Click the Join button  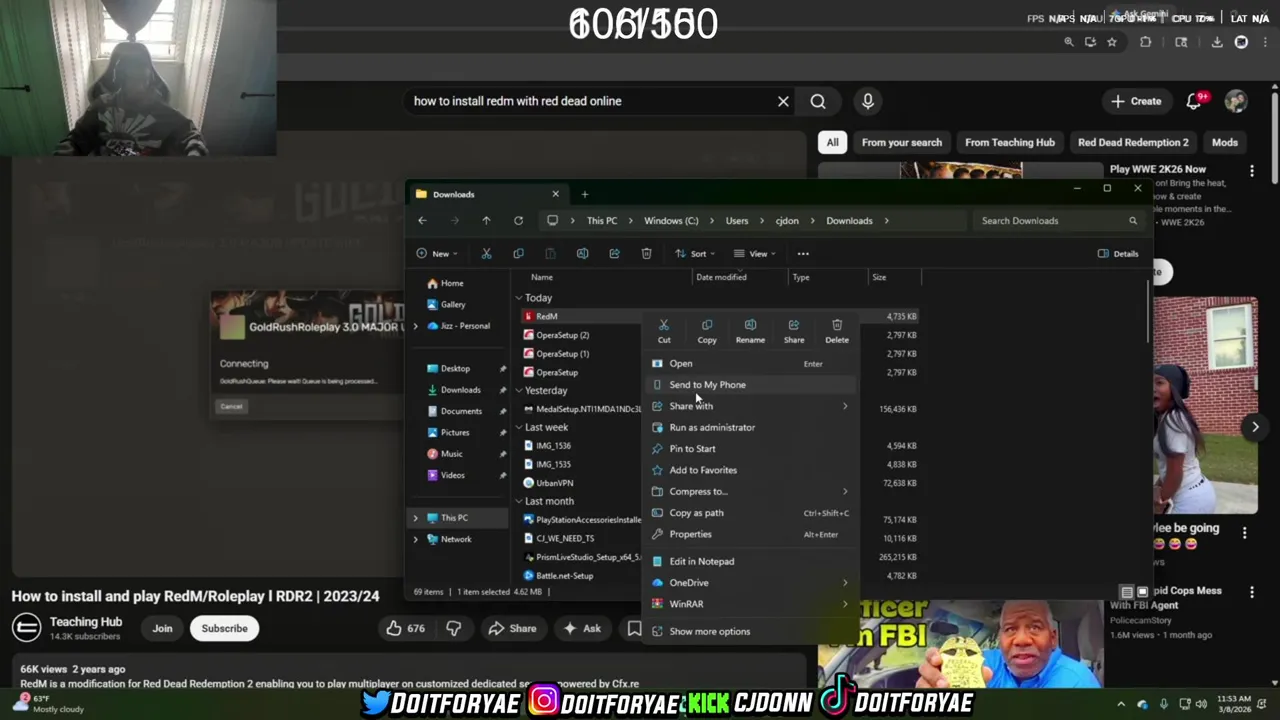point(162,629)
